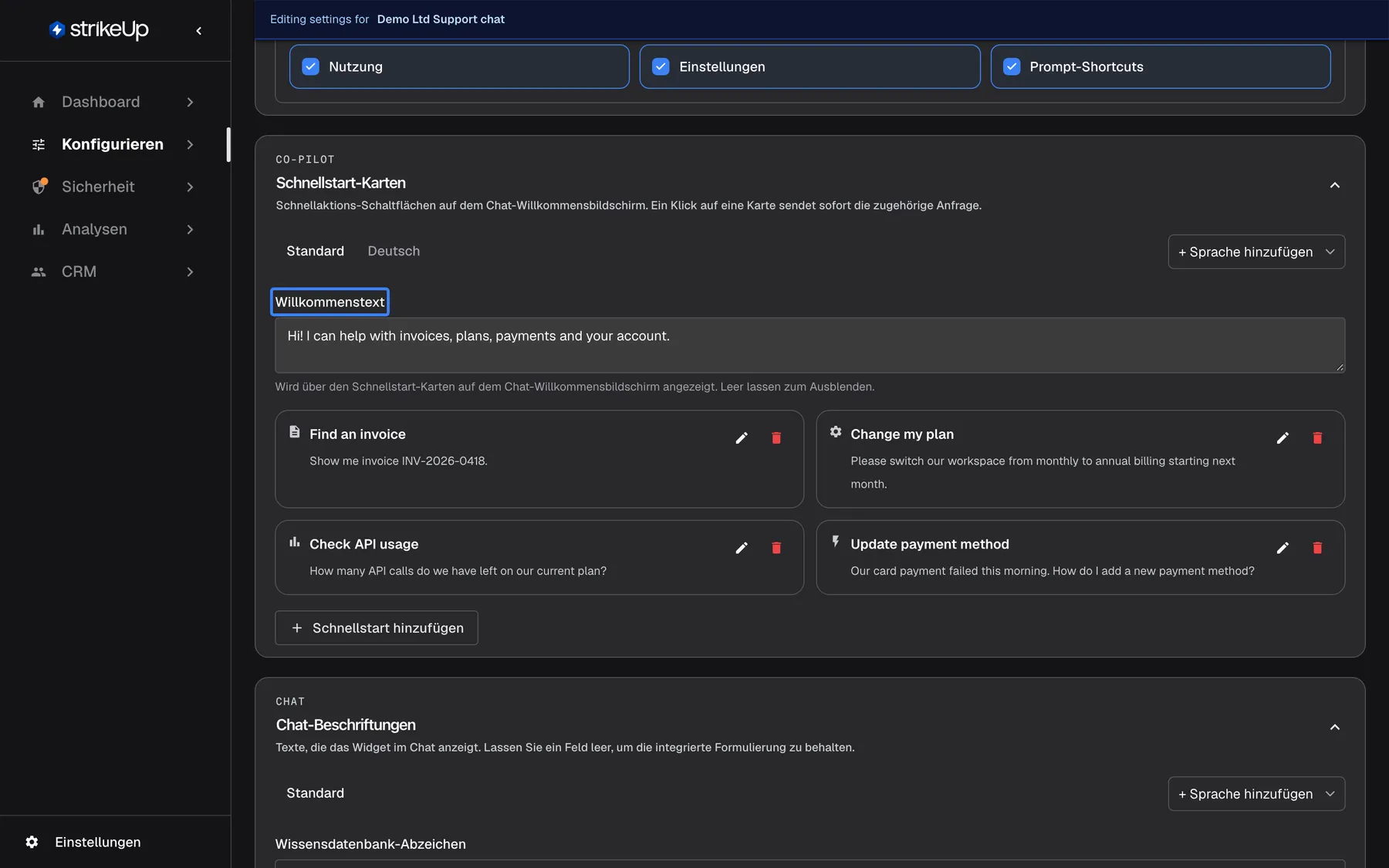Expand the Sicherheit menu
This screenshot has width=1389, height=868.
point(190,187)
